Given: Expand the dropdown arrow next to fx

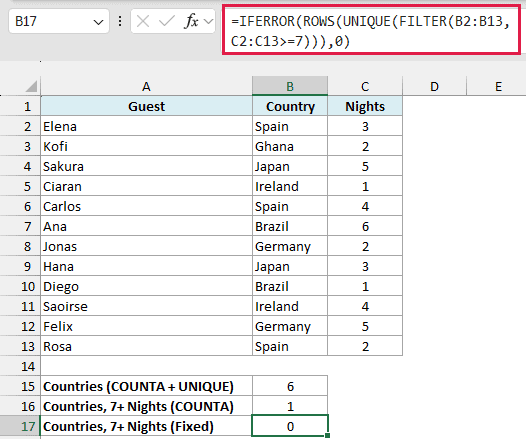Looking at the screenshot, I should (x=209, y=22).
